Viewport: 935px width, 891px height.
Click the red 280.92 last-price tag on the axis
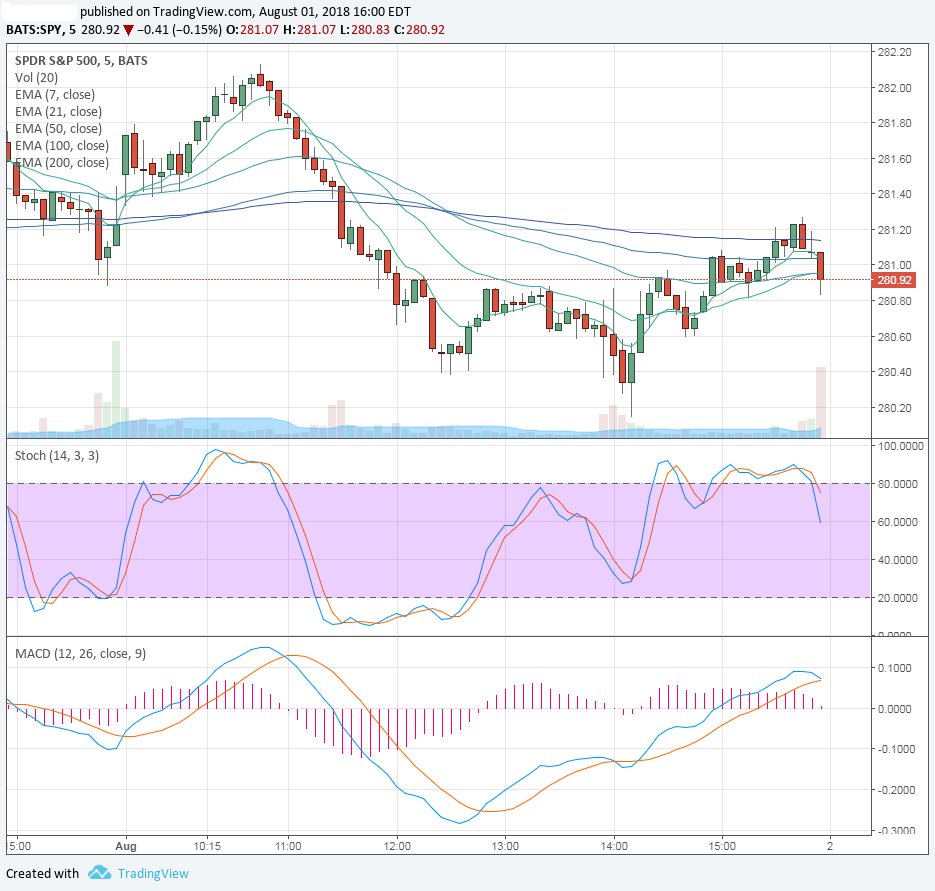(893, 280)
